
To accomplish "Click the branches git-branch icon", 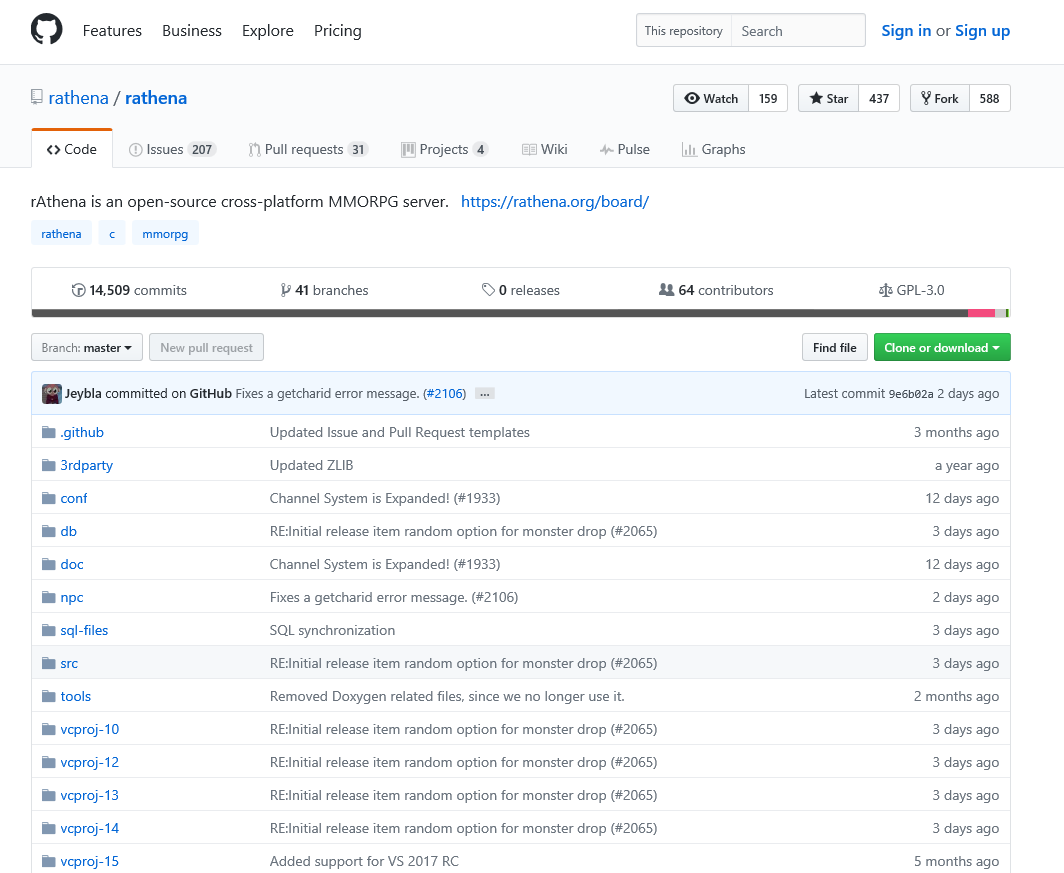I will pyautogui.click(x=286, y=290).
